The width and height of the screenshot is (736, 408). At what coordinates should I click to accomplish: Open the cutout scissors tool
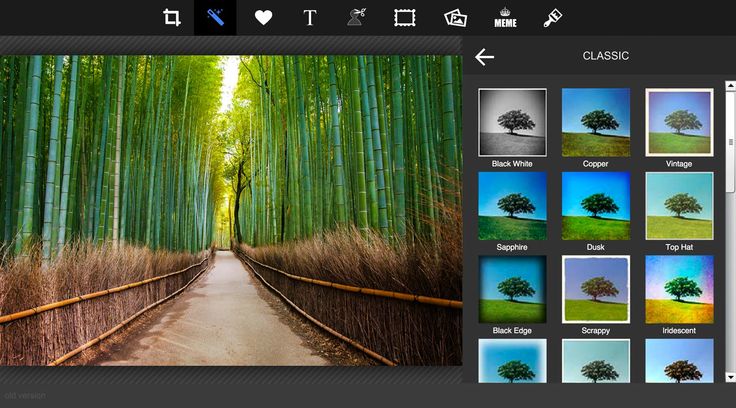[x=357, y=17]
